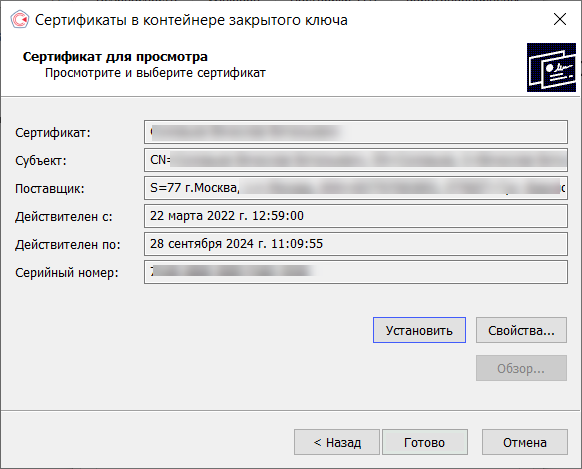The width and height of the screenshot is (582, 469).
Task: Click the Поставщик field with S=77 г.Москва
Action: tap(356, 188)
